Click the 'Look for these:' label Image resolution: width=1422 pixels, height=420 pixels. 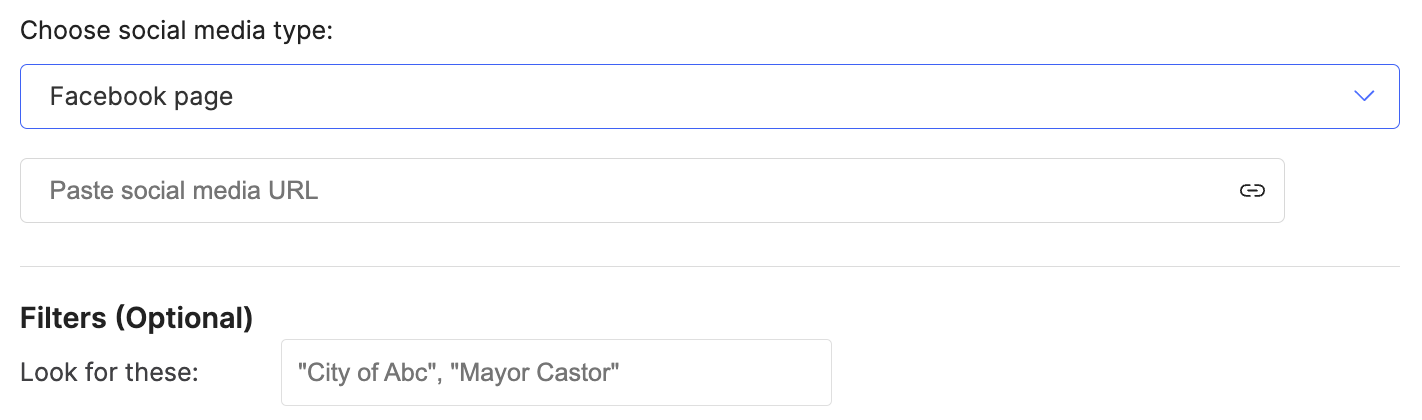point(110,373)
